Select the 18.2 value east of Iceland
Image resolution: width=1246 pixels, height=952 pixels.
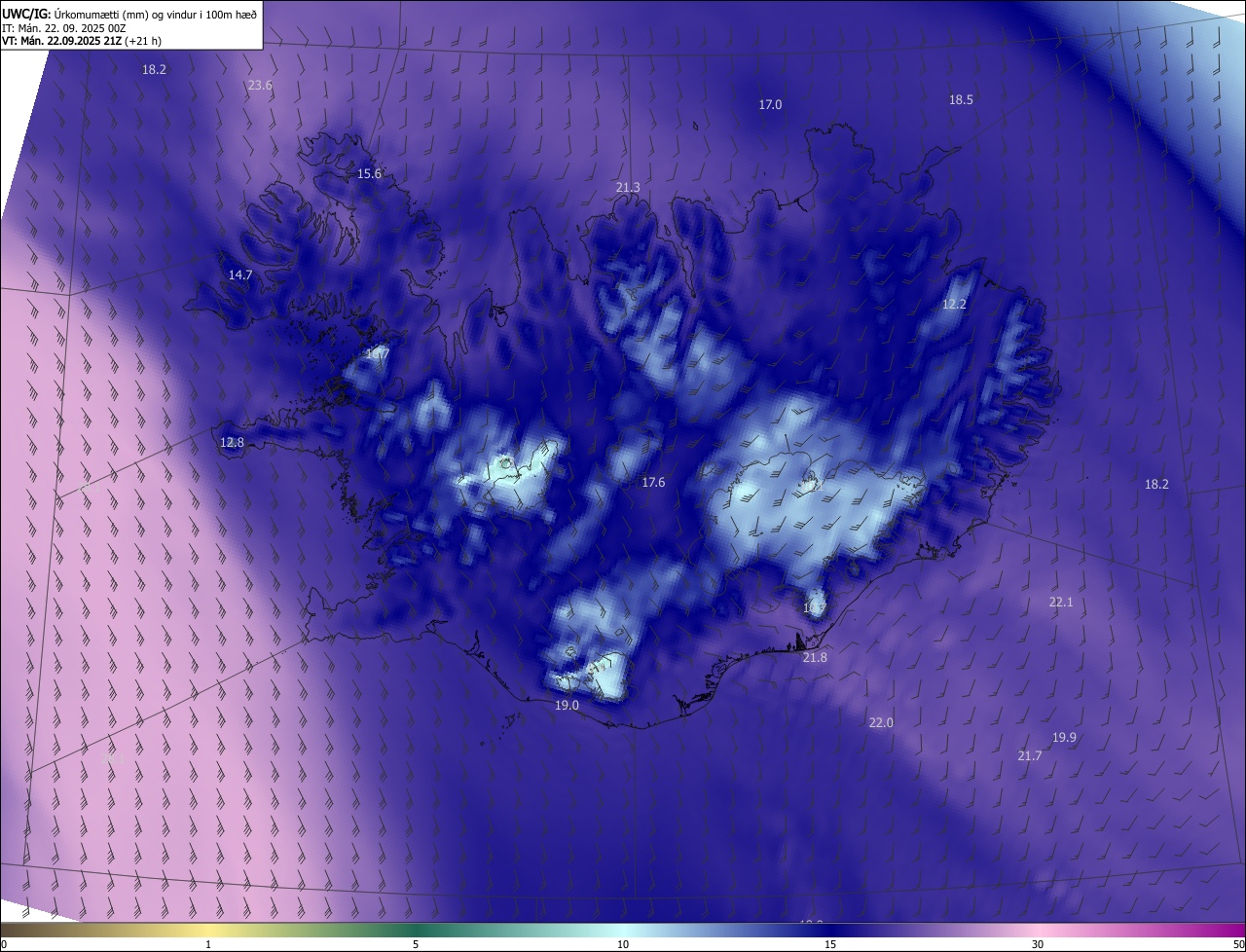1156,485
